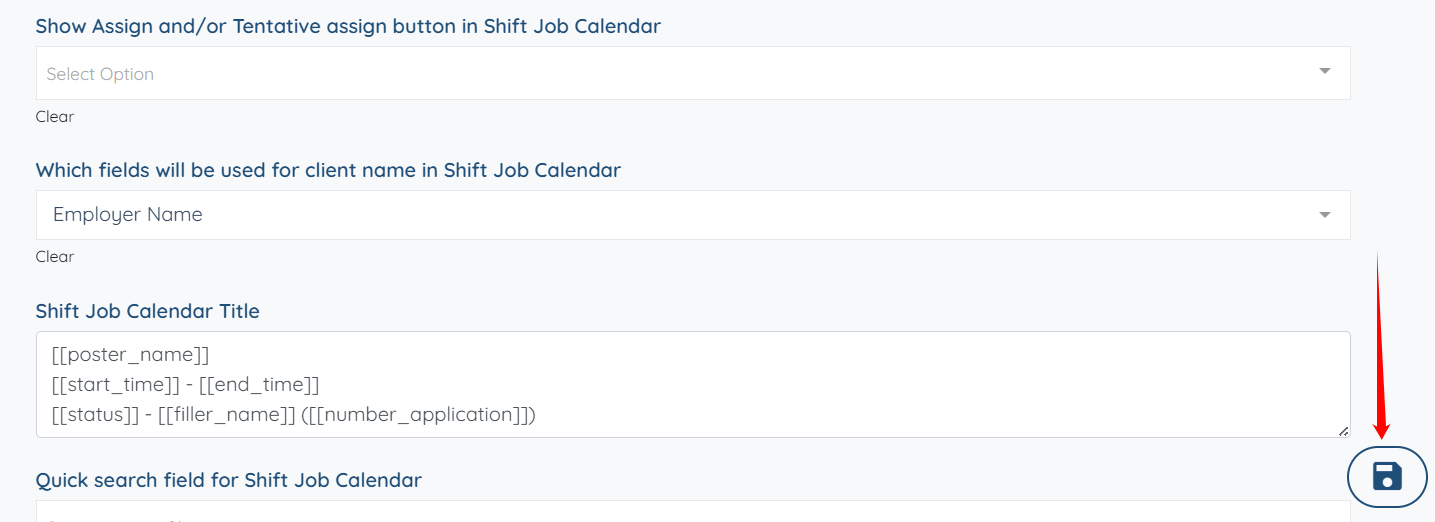Place cursor on the [[end_time]] token
The width and height of the screenshot is (1435, 522).
(x=259, y=385)
